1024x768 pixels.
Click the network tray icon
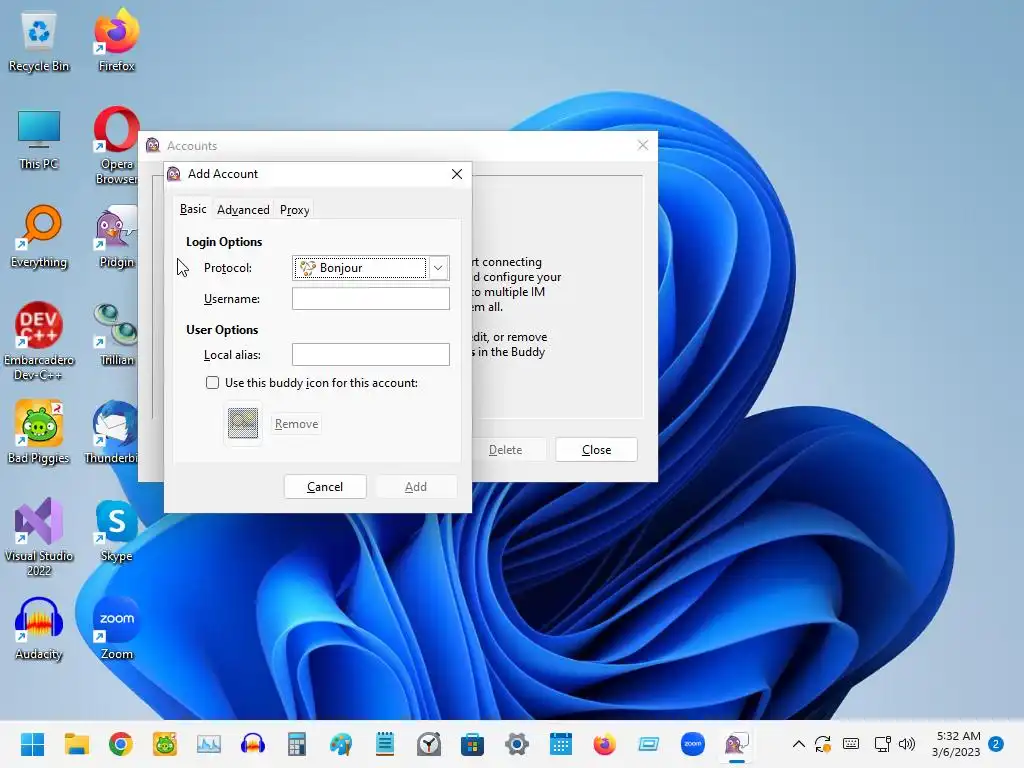(882, 744)
